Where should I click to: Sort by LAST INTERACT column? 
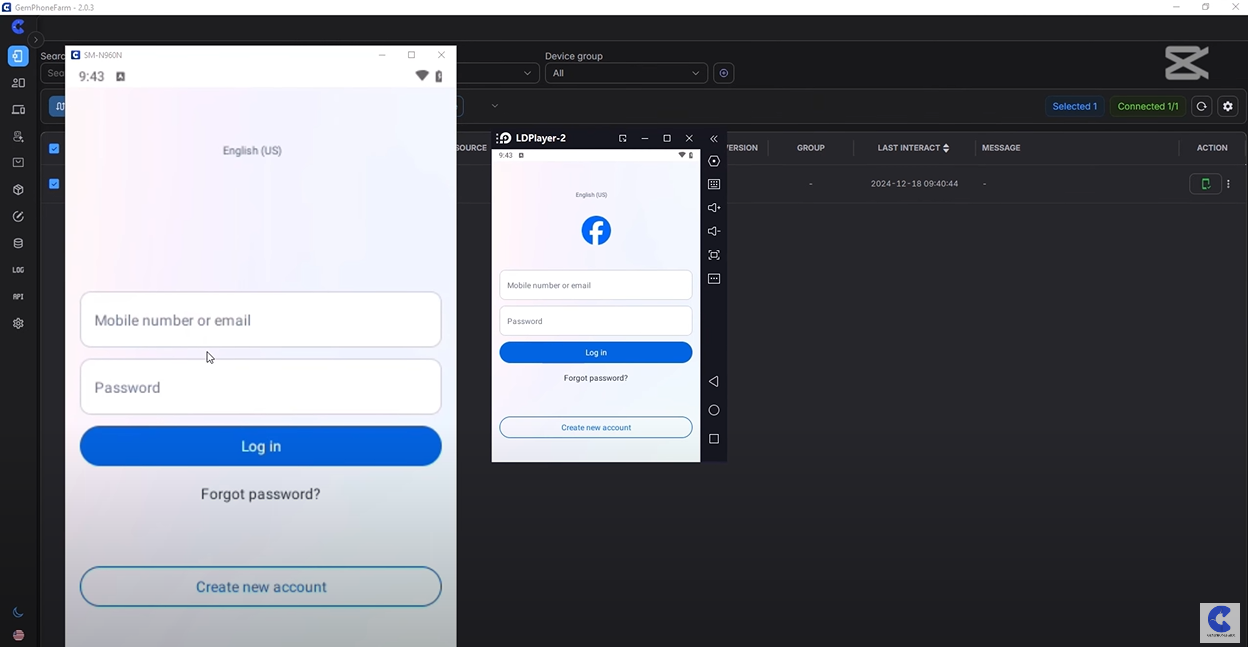click(913, 148)
